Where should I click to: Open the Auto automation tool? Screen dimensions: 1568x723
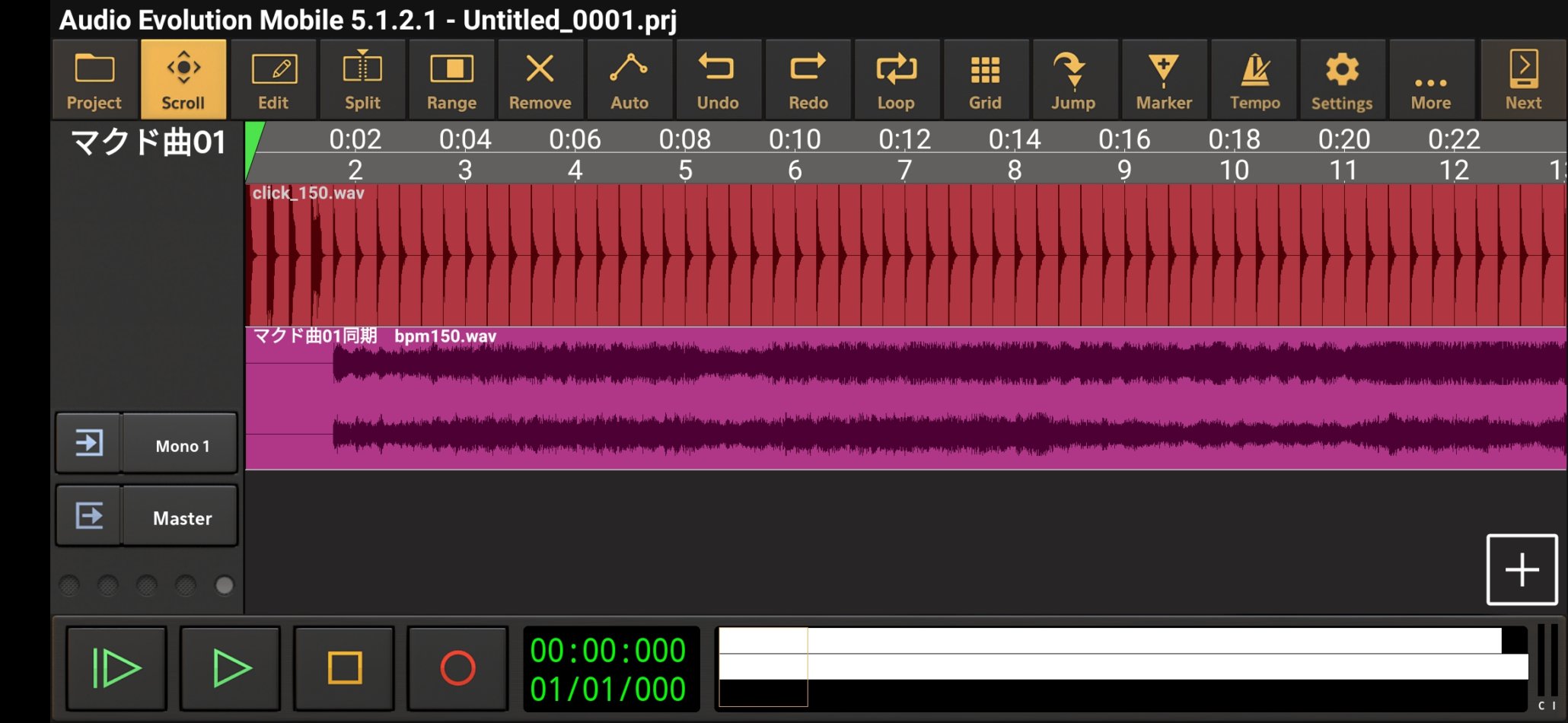[x=629, y=80]
